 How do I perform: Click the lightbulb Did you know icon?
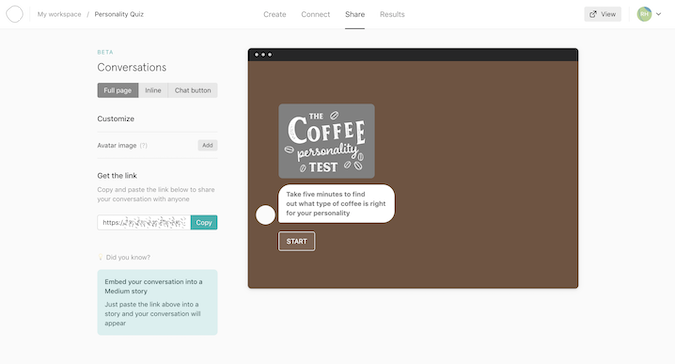tap(101, 257)
